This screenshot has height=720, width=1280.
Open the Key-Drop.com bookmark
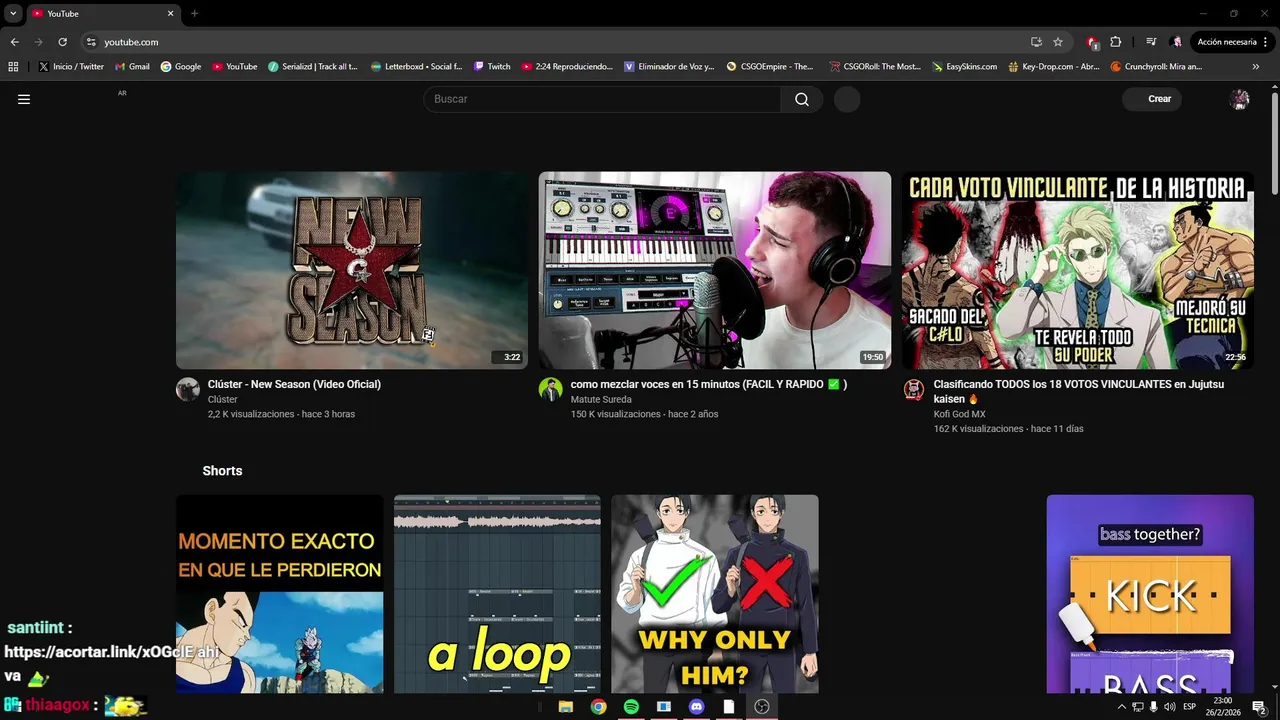click(x=1054, y=67)
